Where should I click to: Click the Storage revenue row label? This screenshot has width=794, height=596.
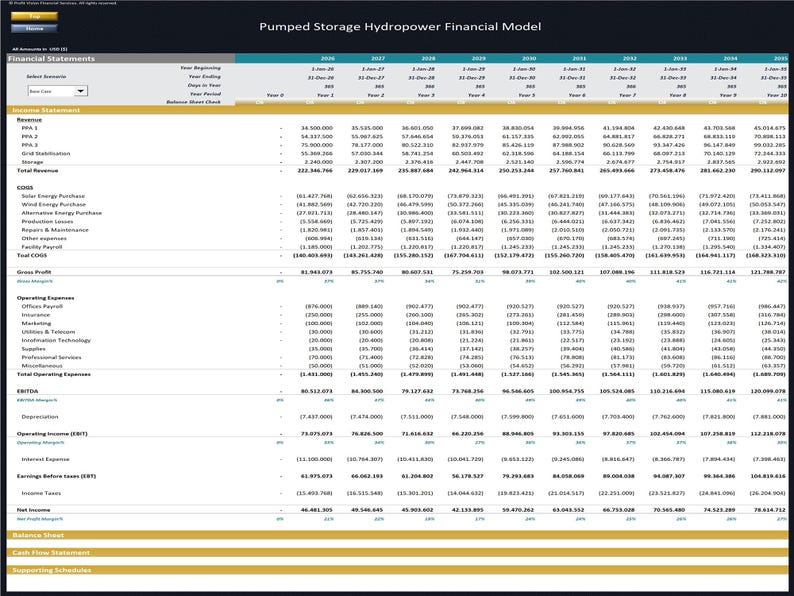pos(32,162)
